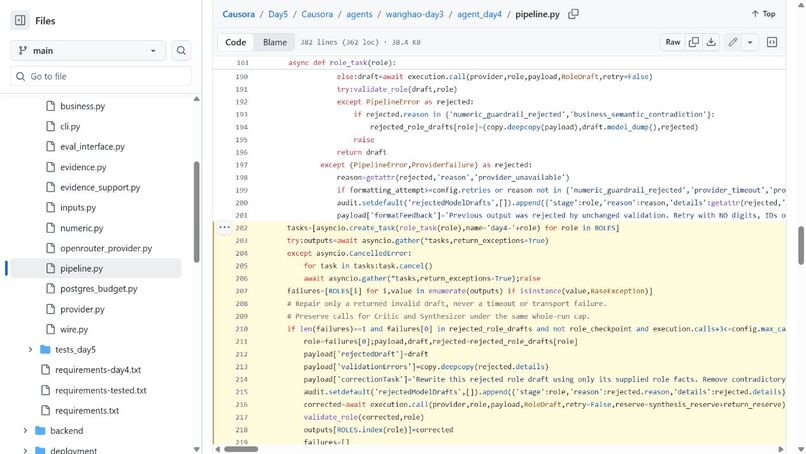Image resolution: width=806 pixels, height=454 pixels.
Task: Open provider.py file
Action: coord(82,309)
